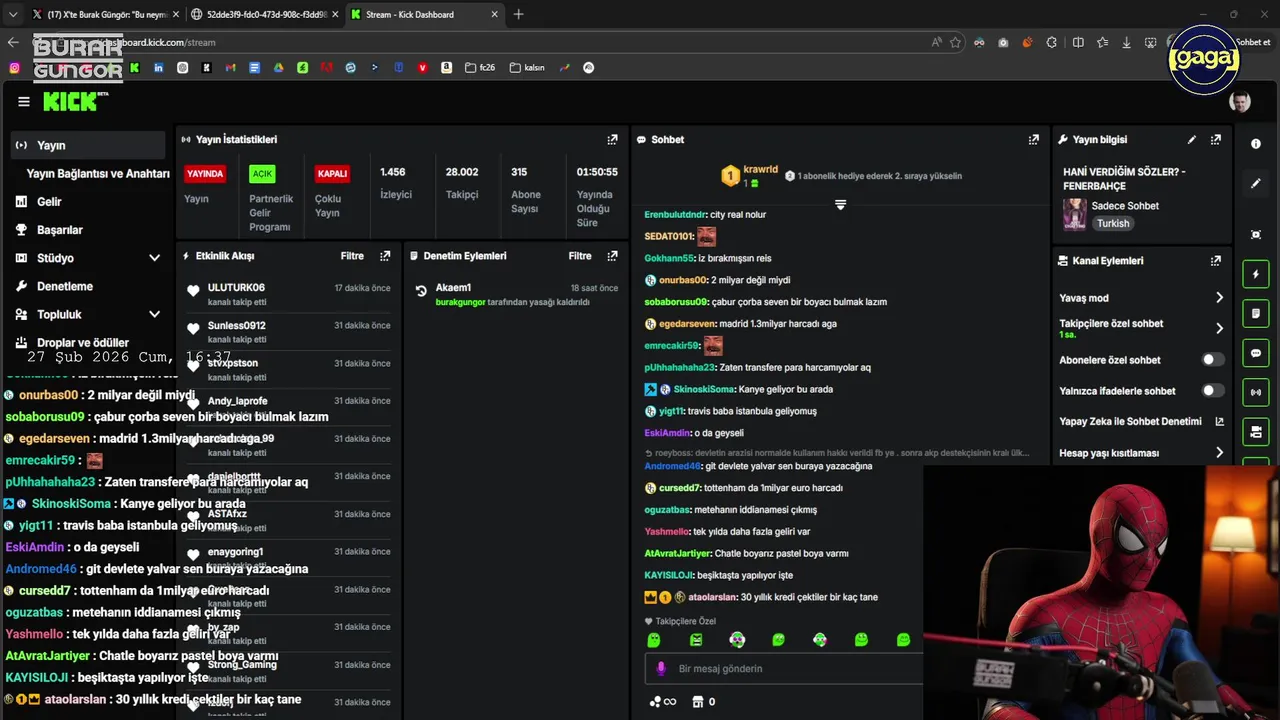Open the Gmail bookmark
1280x720 pixels.
coord(231,68)
